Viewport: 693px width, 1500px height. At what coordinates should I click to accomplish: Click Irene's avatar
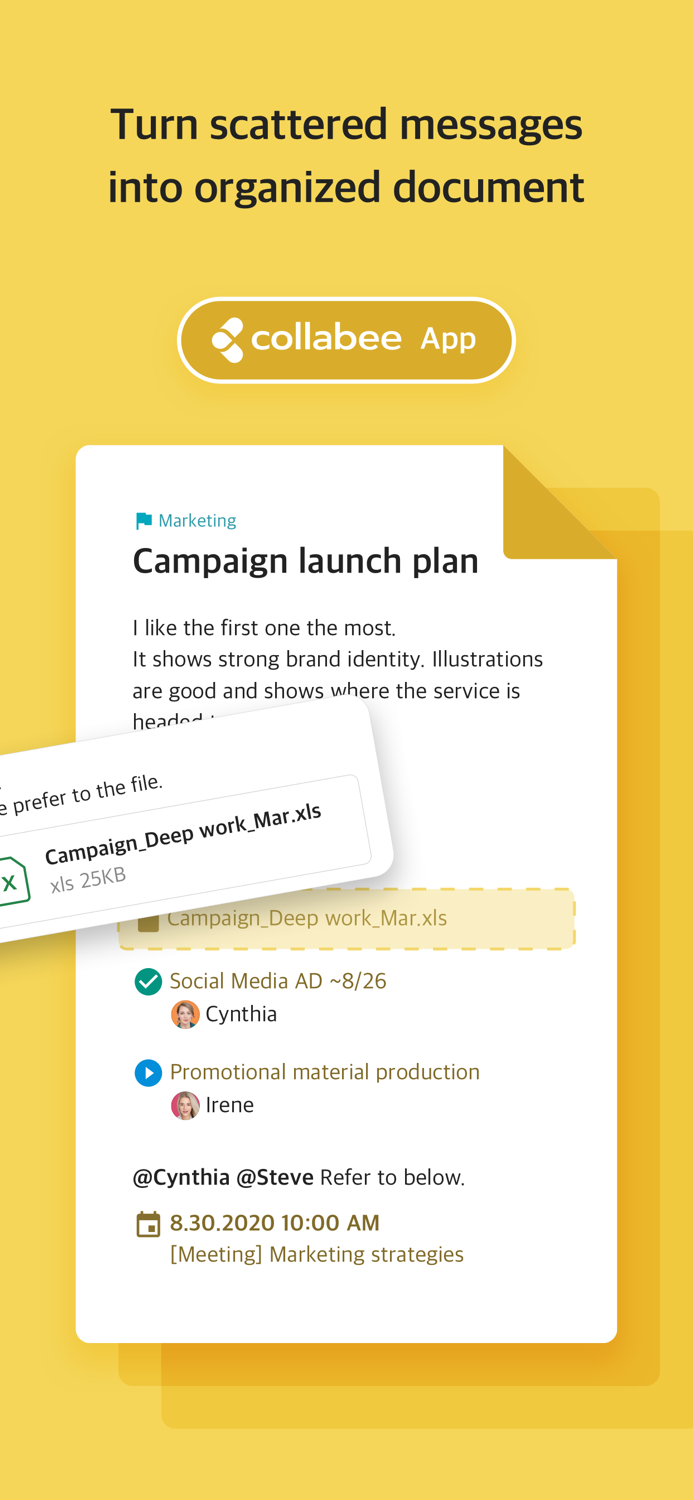point(185,1105)
